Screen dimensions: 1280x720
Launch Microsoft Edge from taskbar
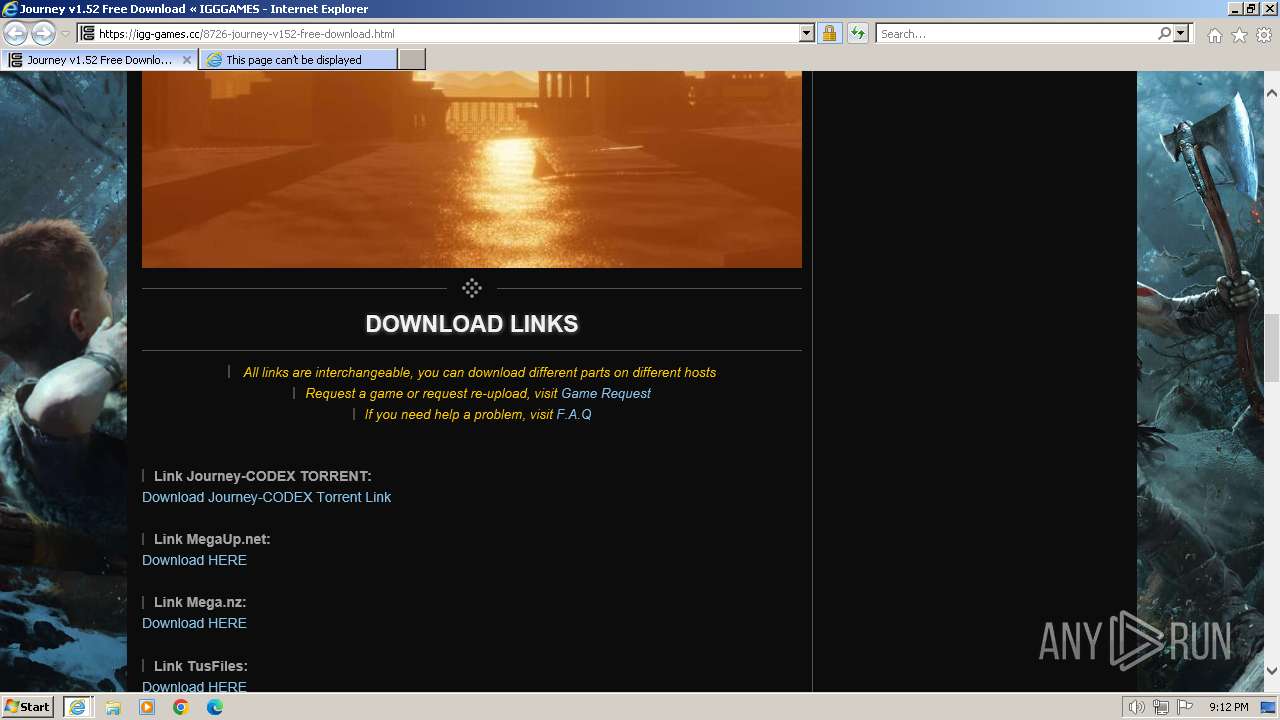pos(215,707)
